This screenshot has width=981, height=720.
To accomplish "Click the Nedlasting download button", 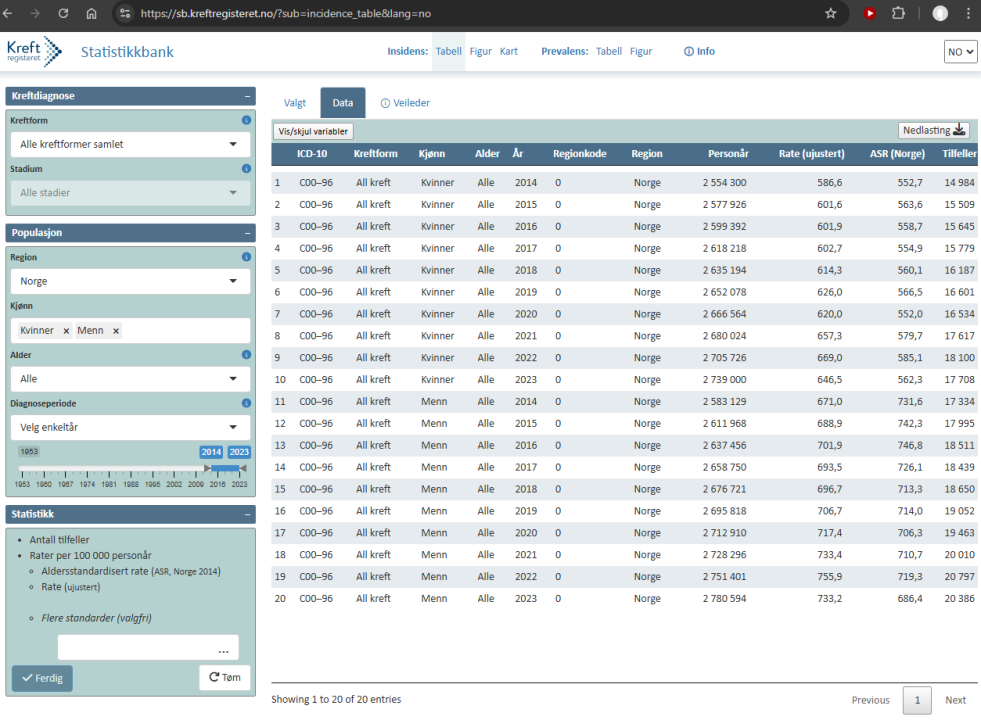I will click(934, 130).
